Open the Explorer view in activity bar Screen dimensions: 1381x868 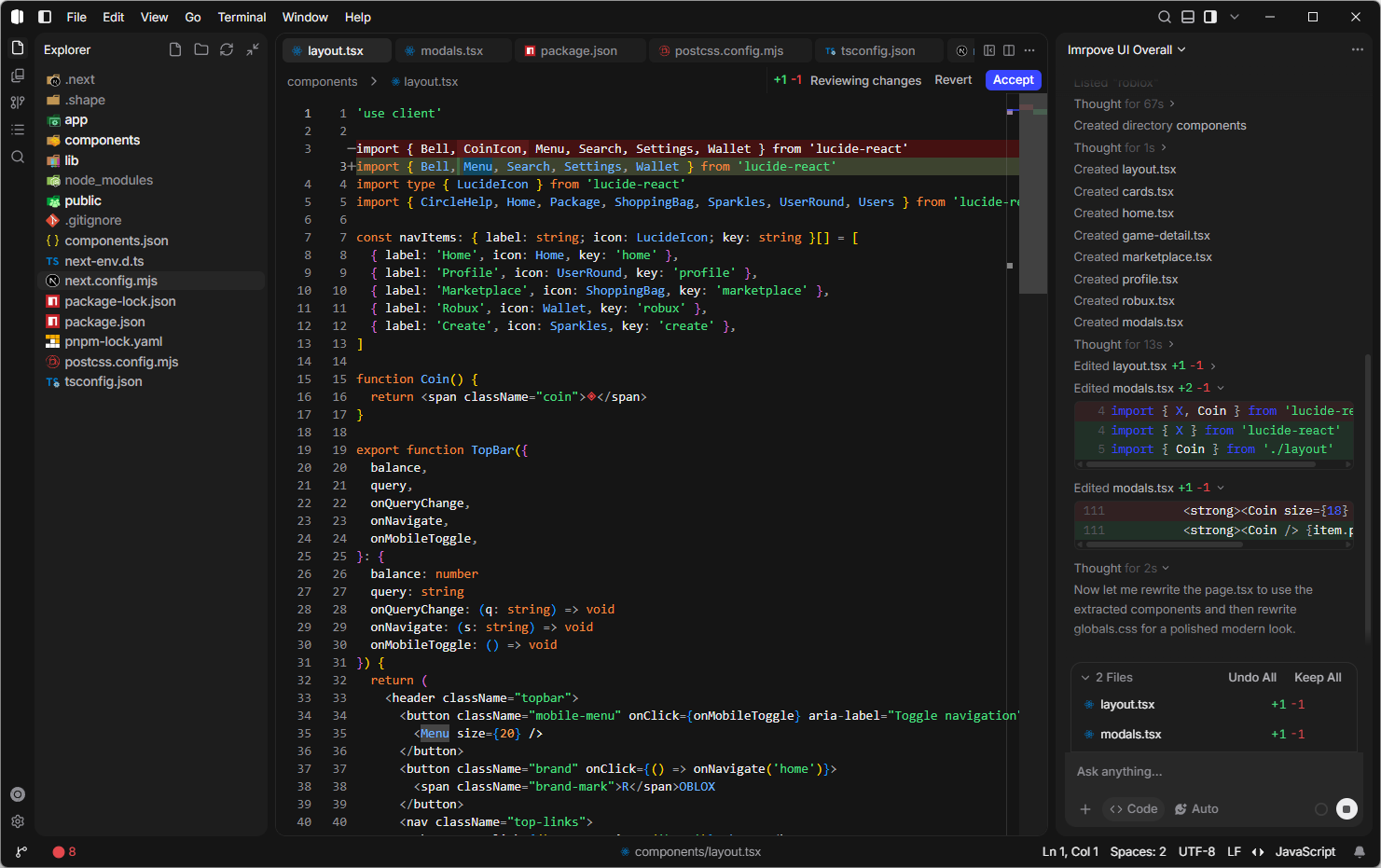pyautogui.click(x=18, y=48)
